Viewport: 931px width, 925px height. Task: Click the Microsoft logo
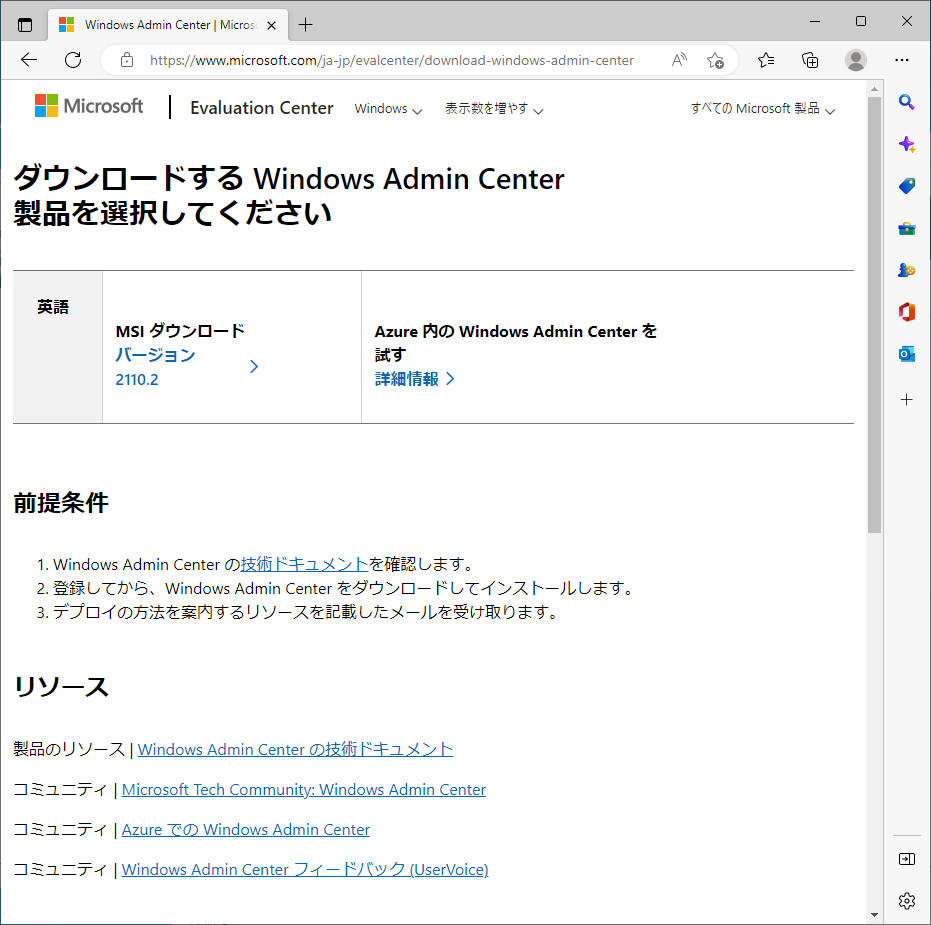89,106
